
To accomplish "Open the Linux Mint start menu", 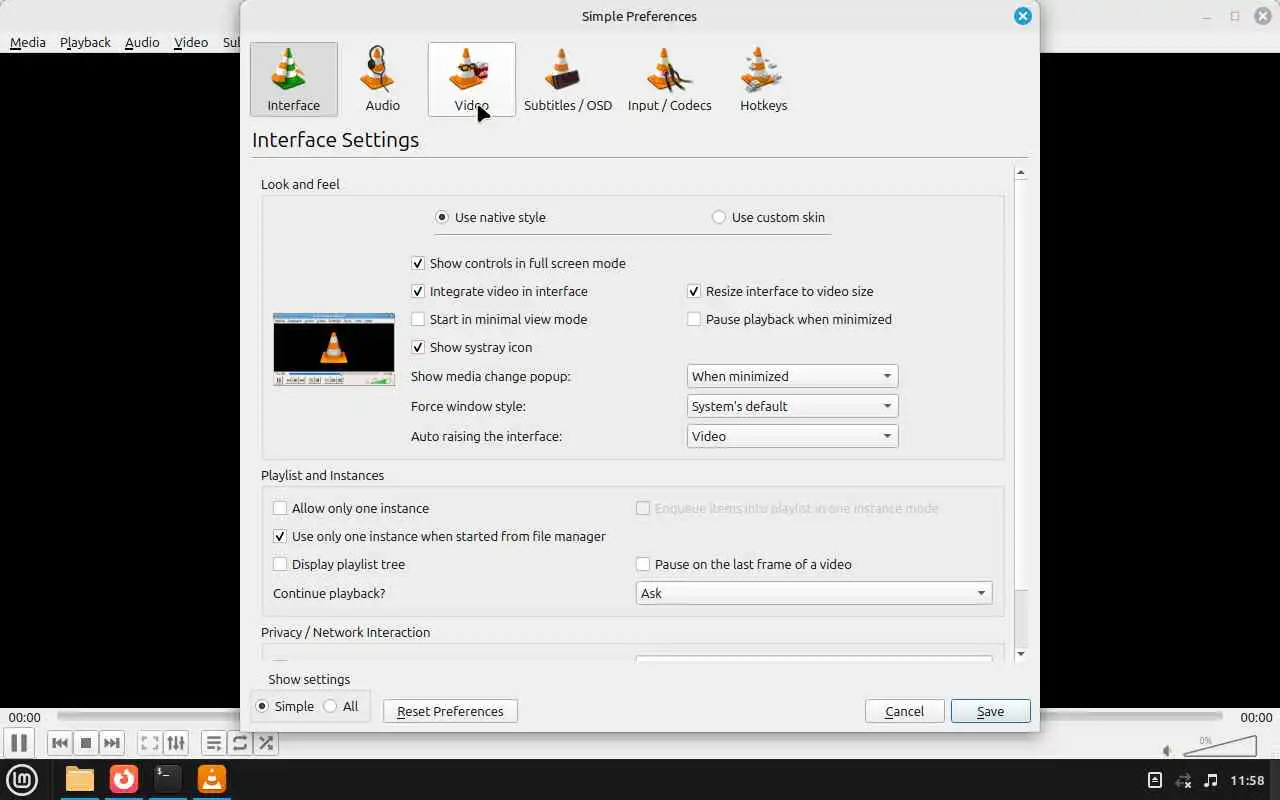I will pyautogui.click(x=23, y=779).
